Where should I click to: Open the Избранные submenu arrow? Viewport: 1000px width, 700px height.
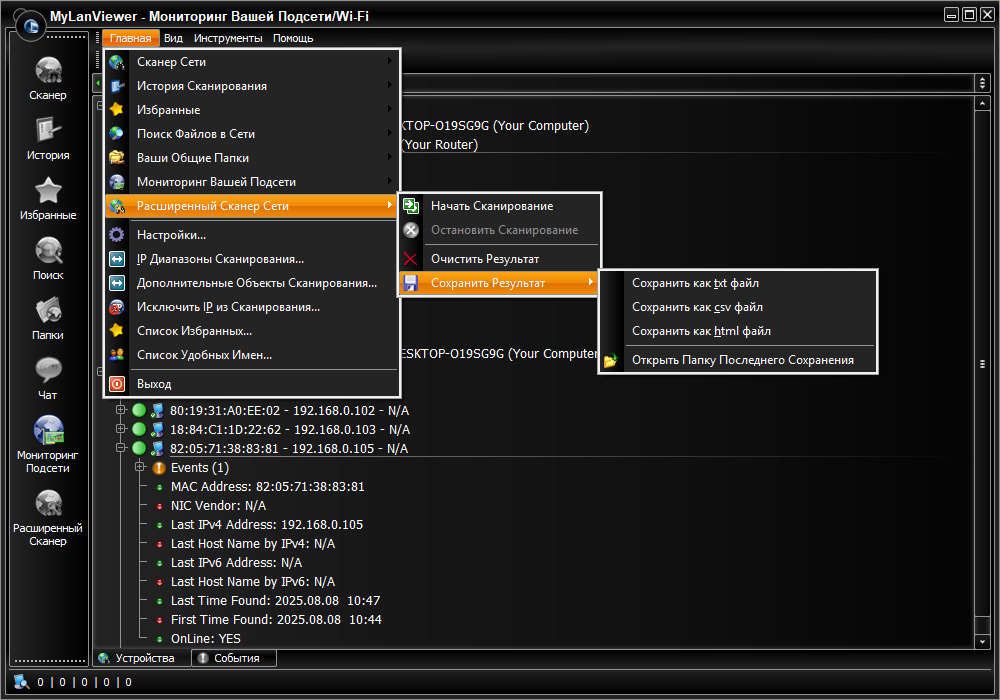click(389, 109)
